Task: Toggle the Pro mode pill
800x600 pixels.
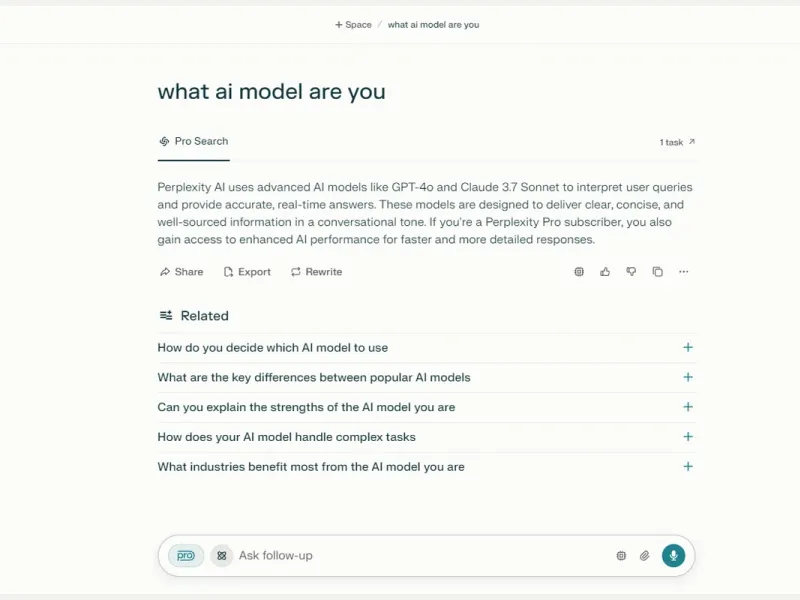Action: (186, 556)
